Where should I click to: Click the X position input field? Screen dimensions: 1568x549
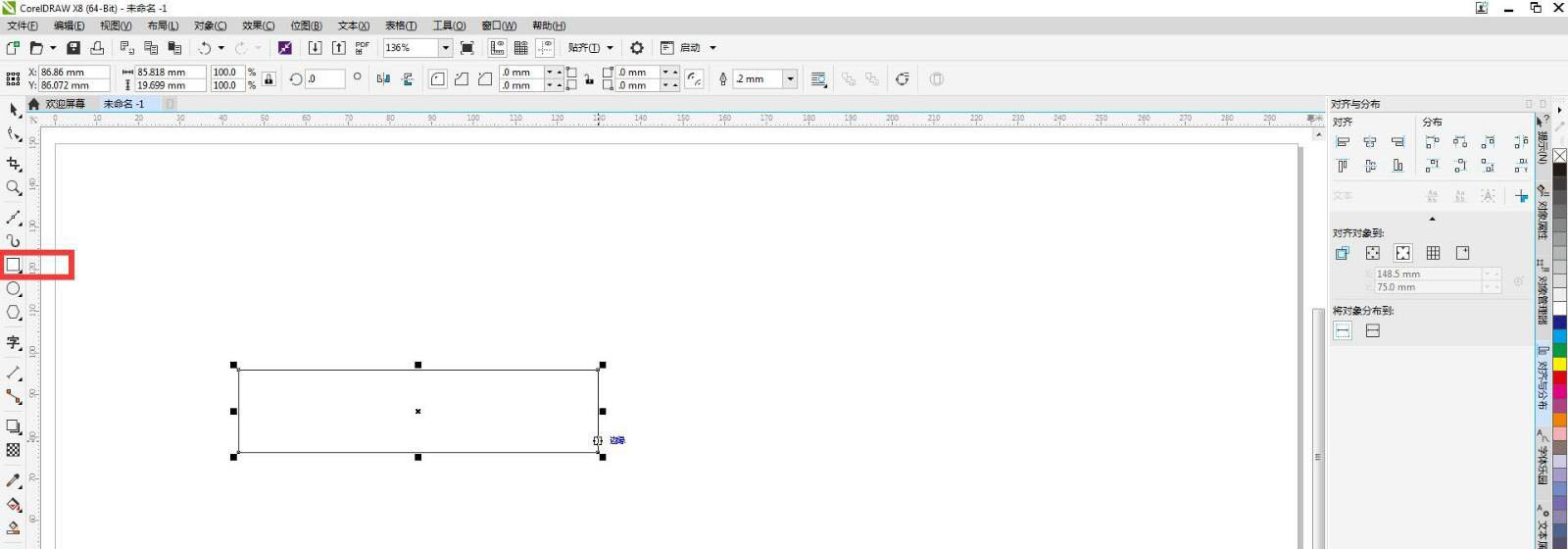tap(73, 73)
